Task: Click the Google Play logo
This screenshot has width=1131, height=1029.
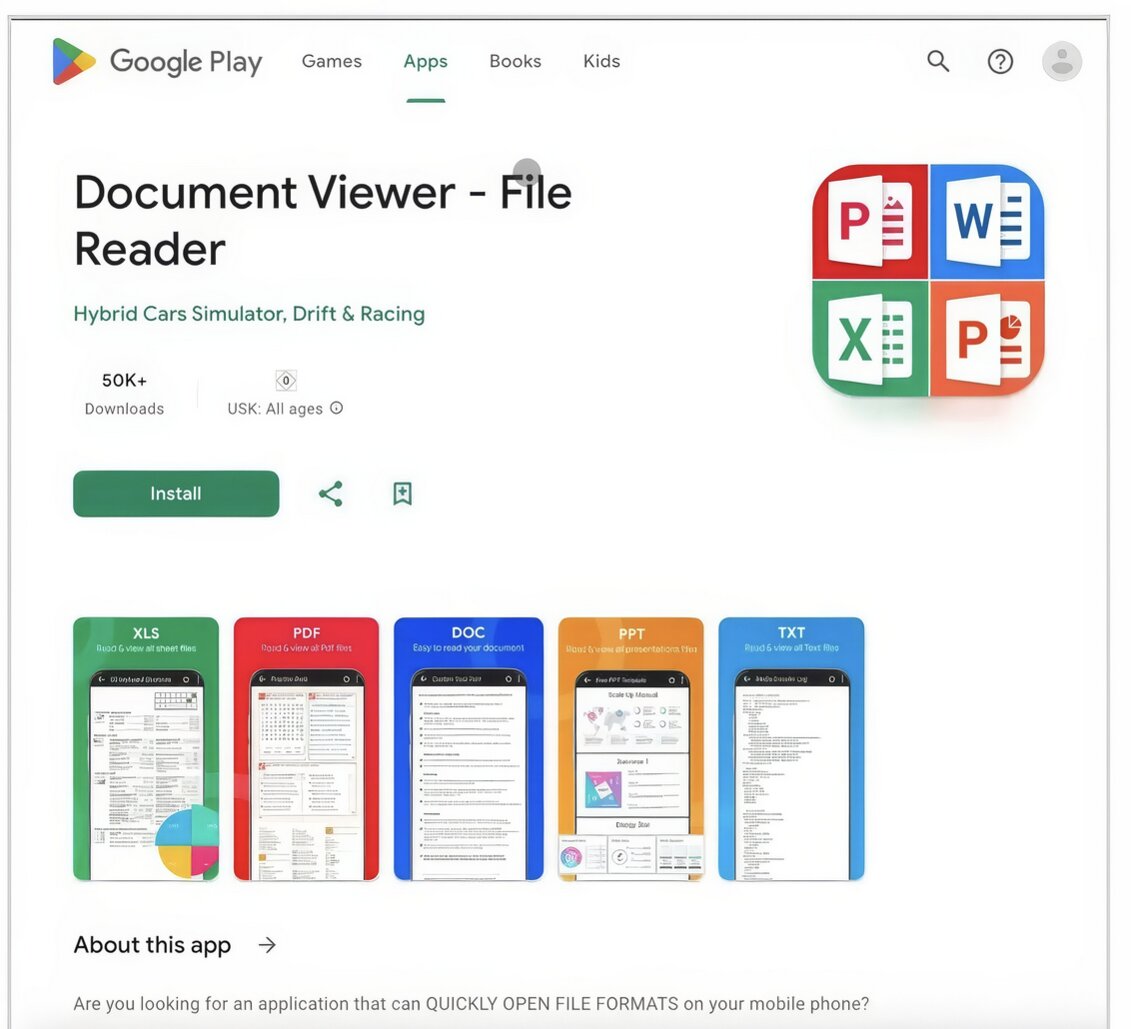Action: [x=156, y=62]
